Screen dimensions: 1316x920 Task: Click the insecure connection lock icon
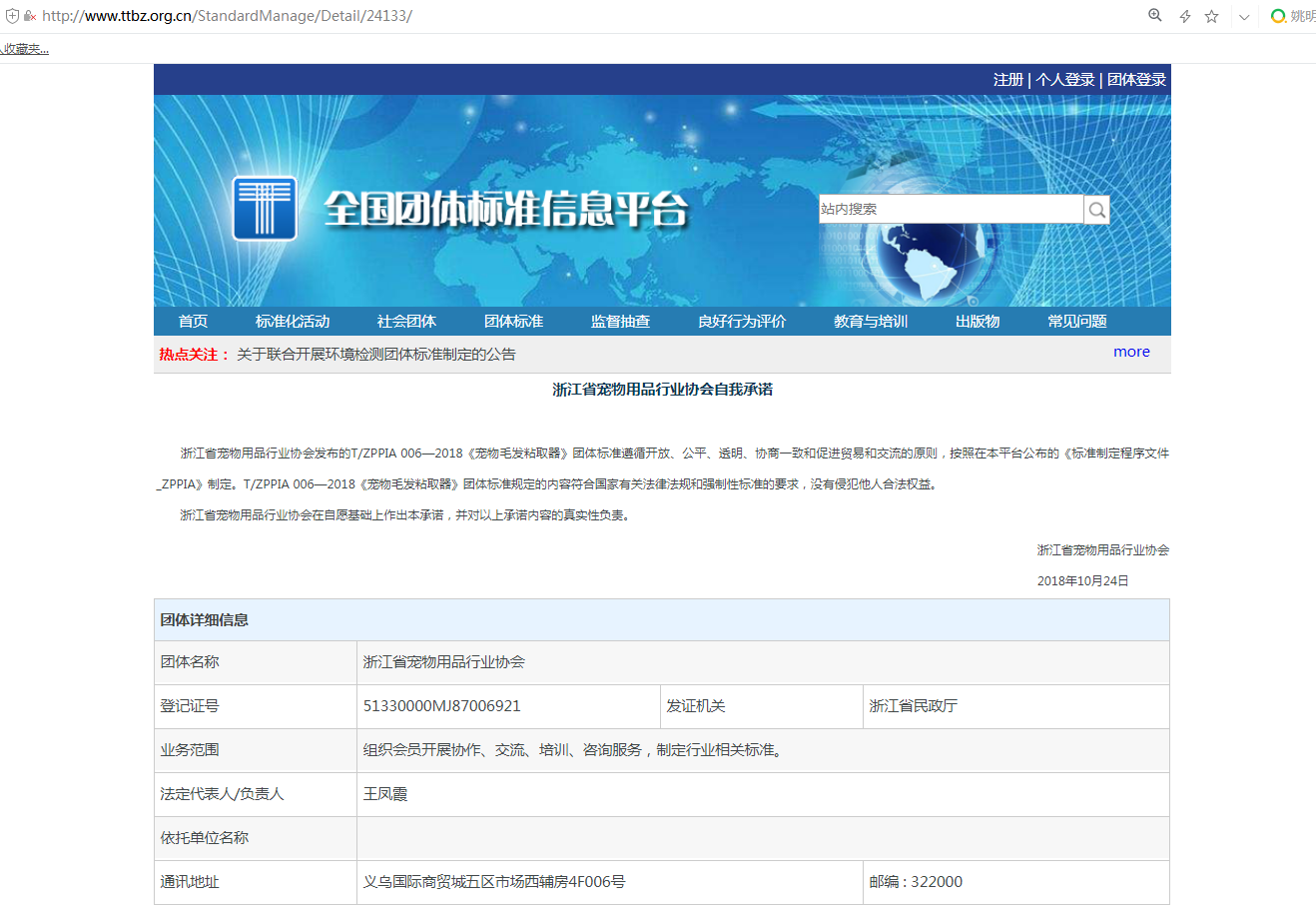coord(30,16)
